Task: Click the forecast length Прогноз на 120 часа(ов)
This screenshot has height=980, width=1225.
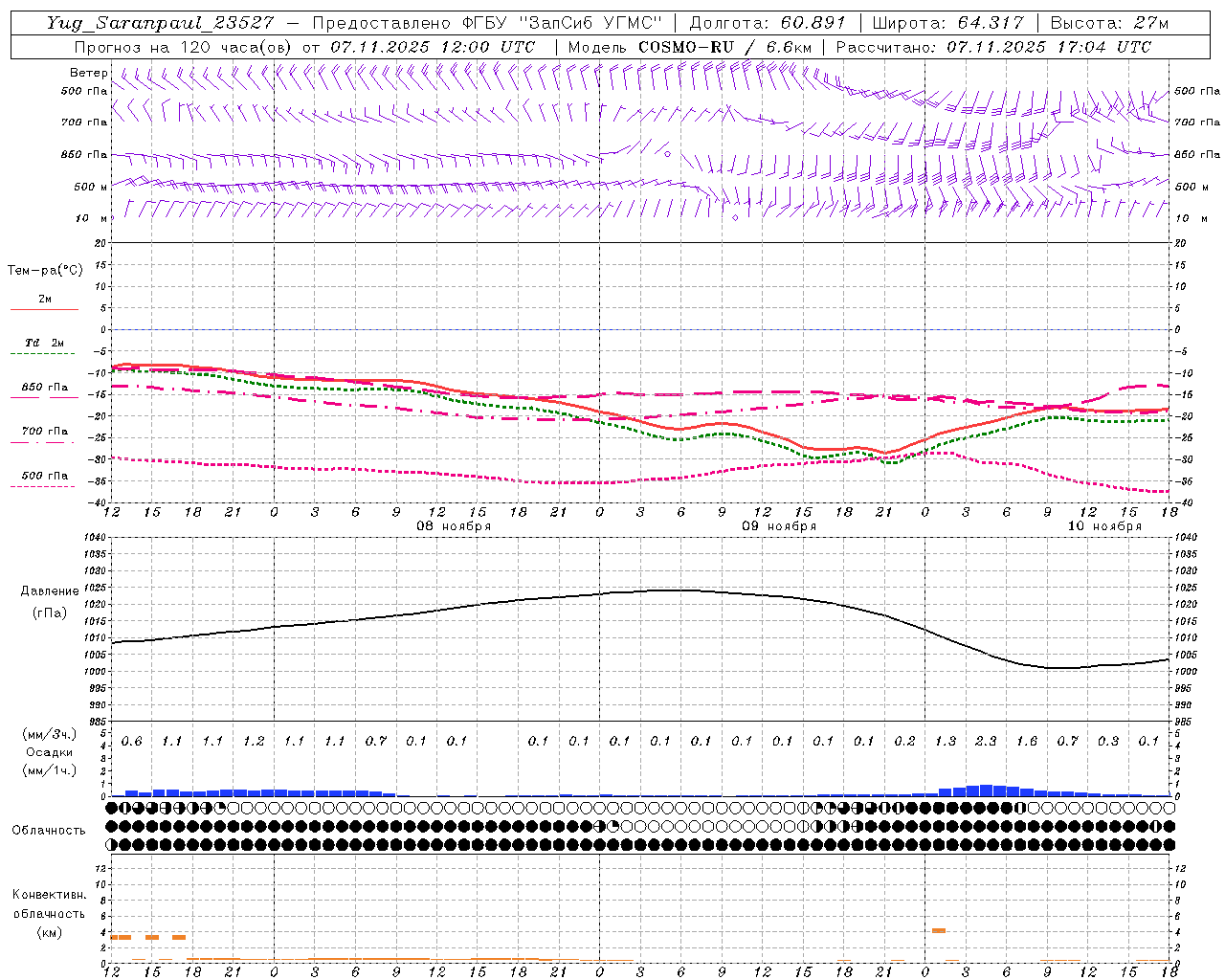Action: click(185, 47)
